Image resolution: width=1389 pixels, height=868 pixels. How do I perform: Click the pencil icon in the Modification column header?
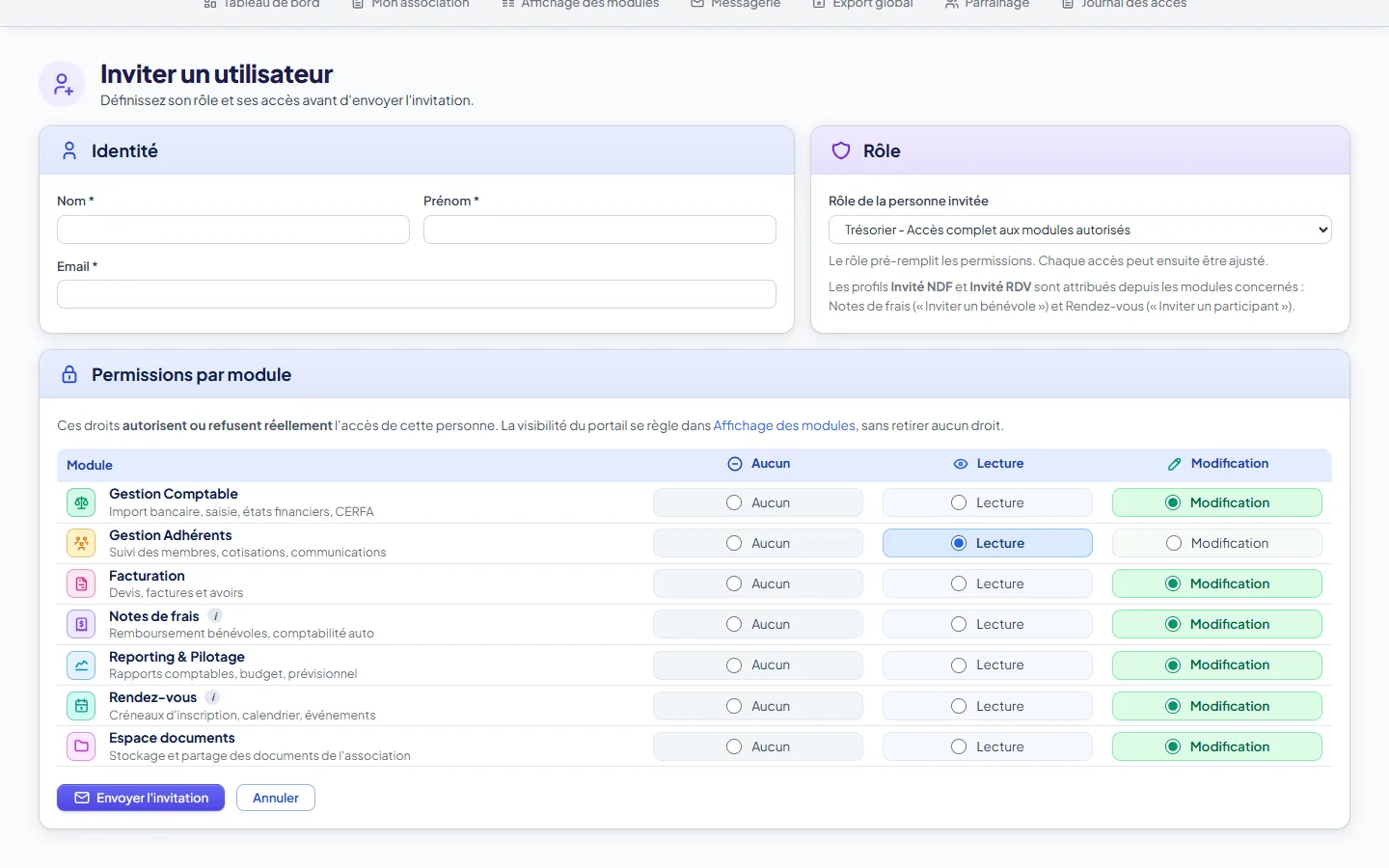tap(1174, 464)
